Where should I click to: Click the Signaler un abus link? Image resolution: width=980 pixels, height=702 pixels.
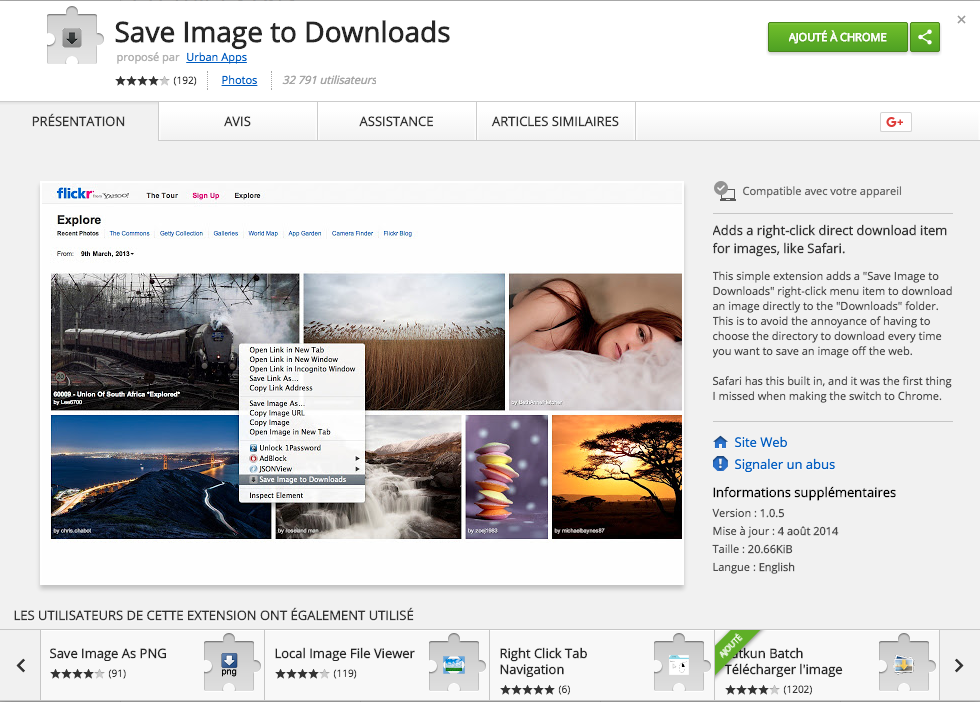(x=784, y=464)
